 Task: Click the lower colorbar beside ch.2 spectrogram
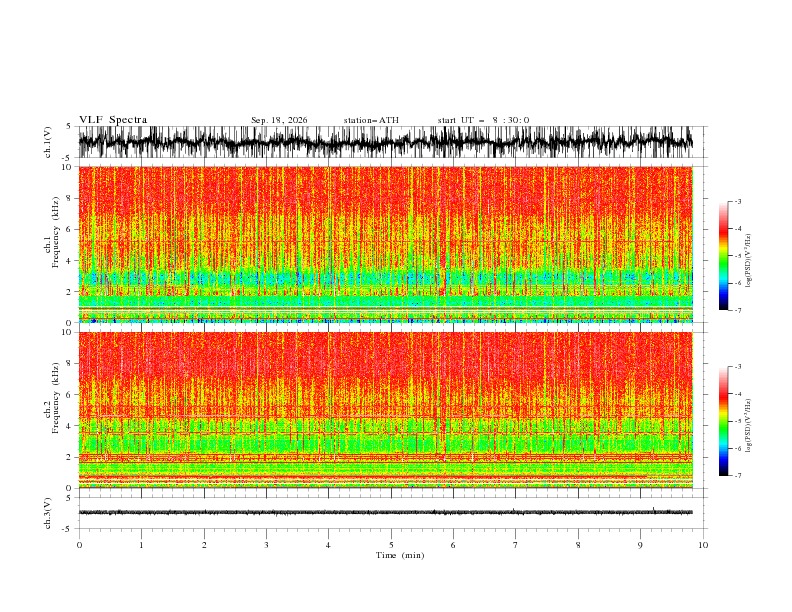[723, 421]
